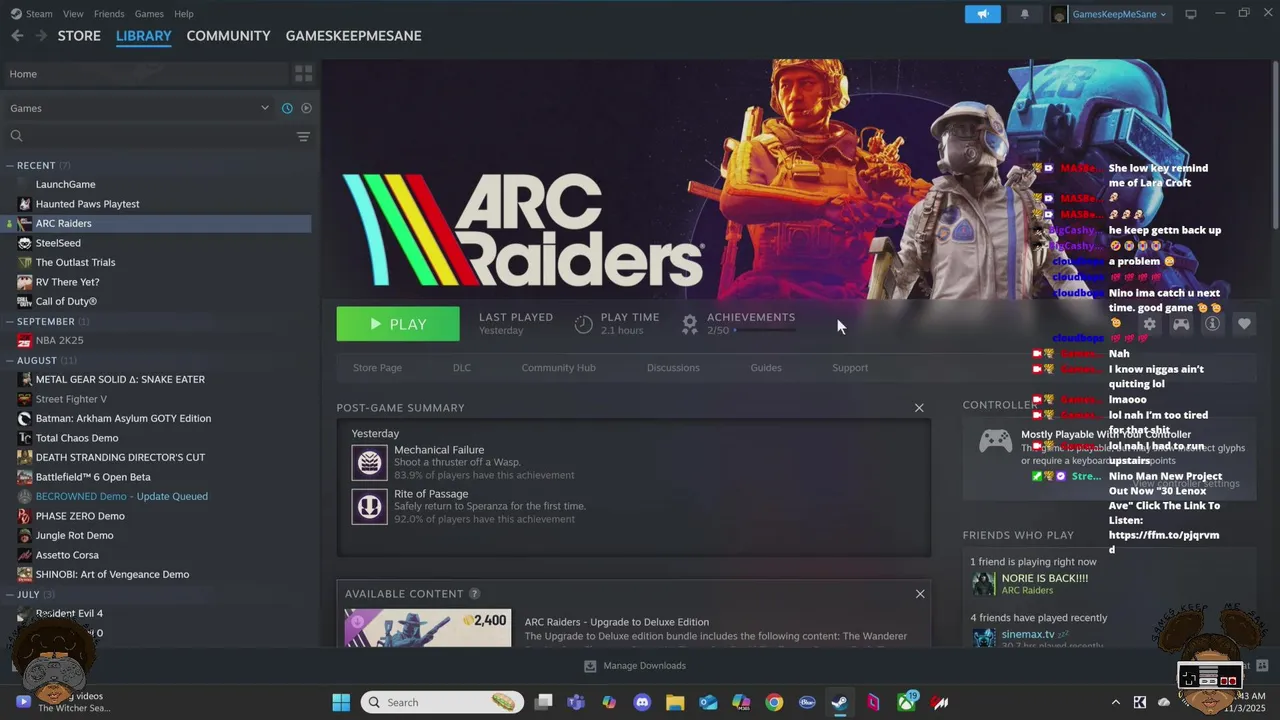Screen dimensions: 1280x720
Task: Click the achievements progress bar
Action: coord(765,330)
